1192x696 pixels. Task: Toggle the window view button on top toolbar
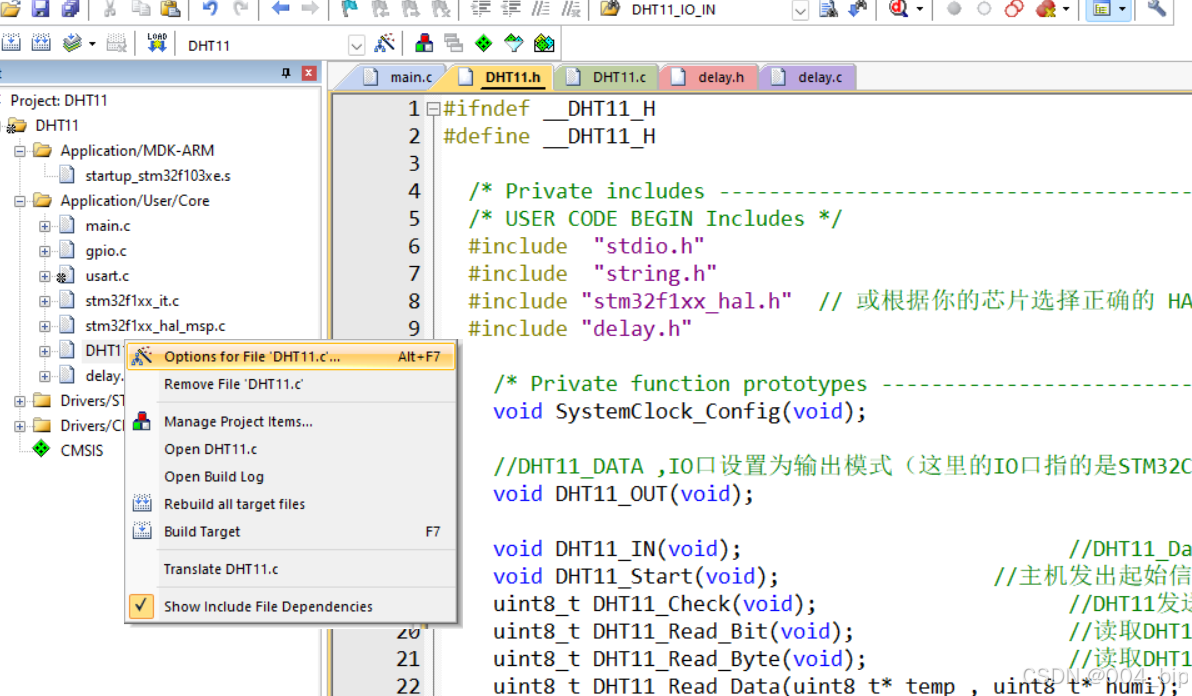tap(1102, 9)
